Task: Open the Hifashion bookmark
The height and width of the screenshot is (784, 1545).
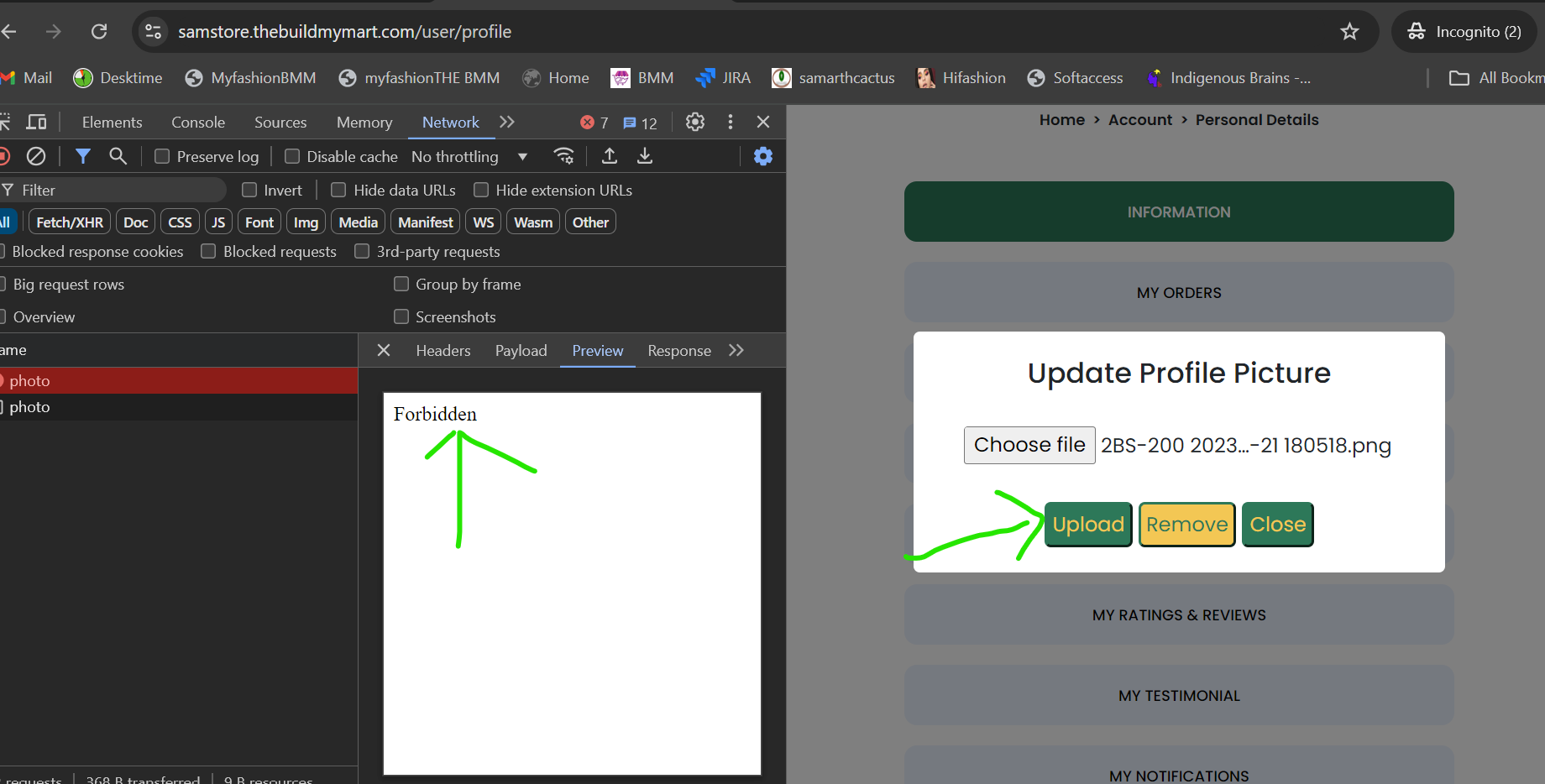Action: tap(961, 78)
